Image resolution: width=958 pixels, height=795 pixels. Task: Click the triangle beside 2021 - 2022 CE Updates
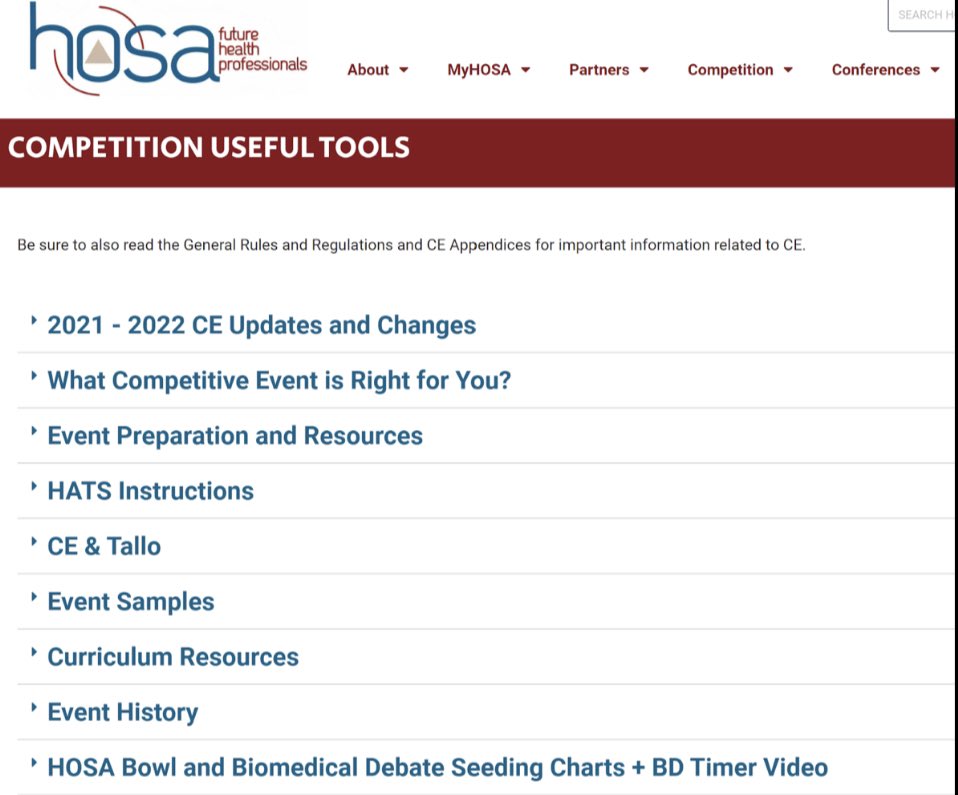click(34, 320)
